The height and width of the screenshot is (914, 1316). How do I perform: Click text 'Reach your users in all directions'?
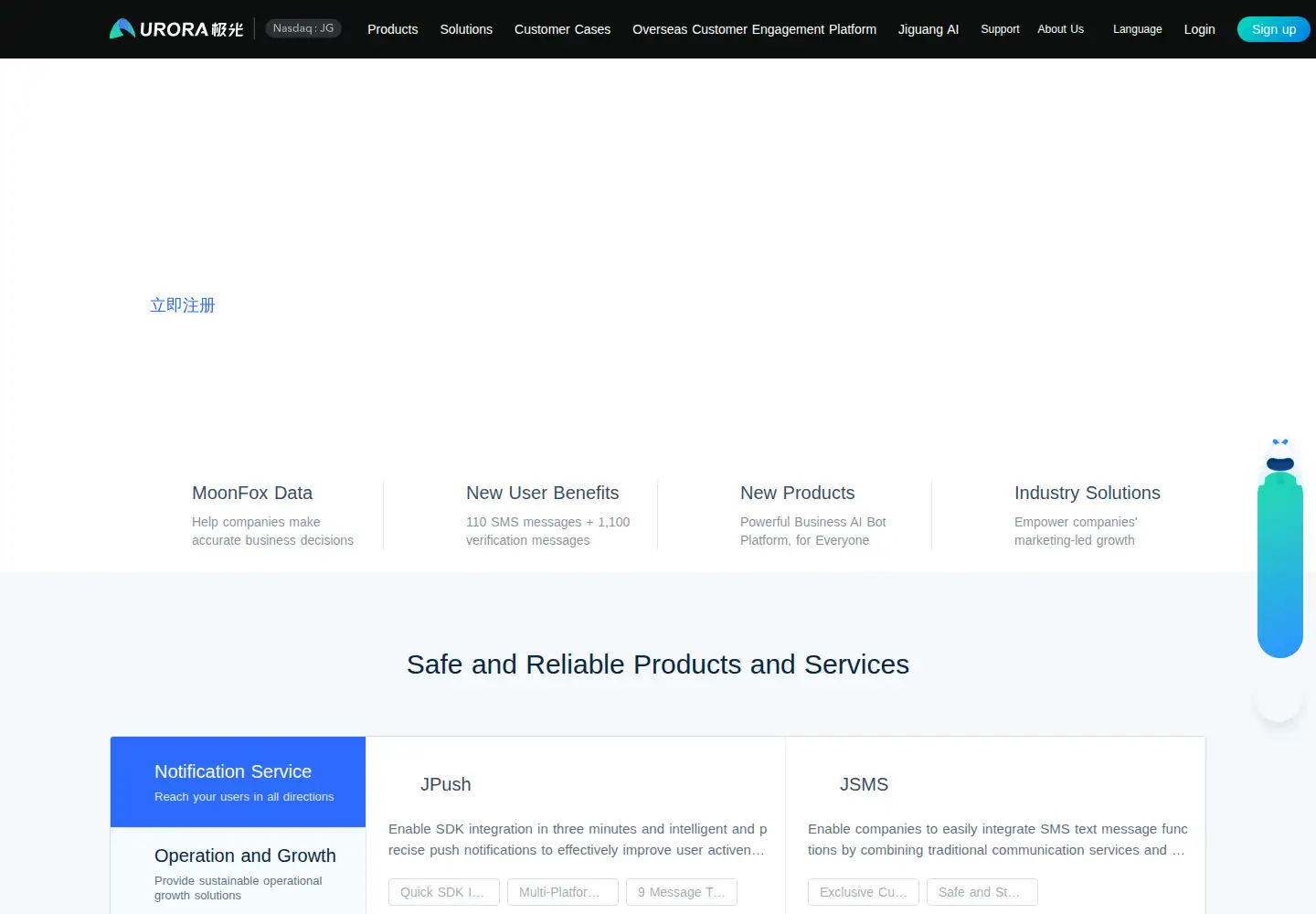click(244, 797)
